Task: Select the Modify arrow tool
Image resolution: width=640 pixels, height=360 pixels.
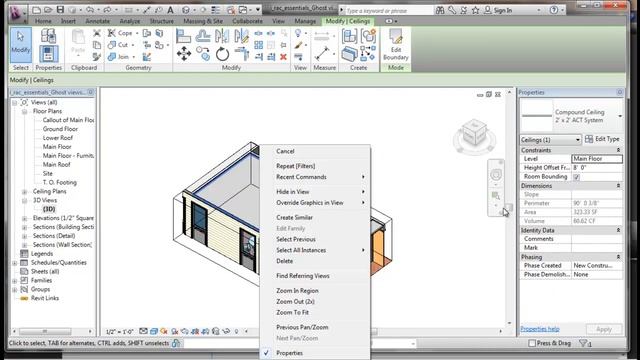Action: click(20, 45)
